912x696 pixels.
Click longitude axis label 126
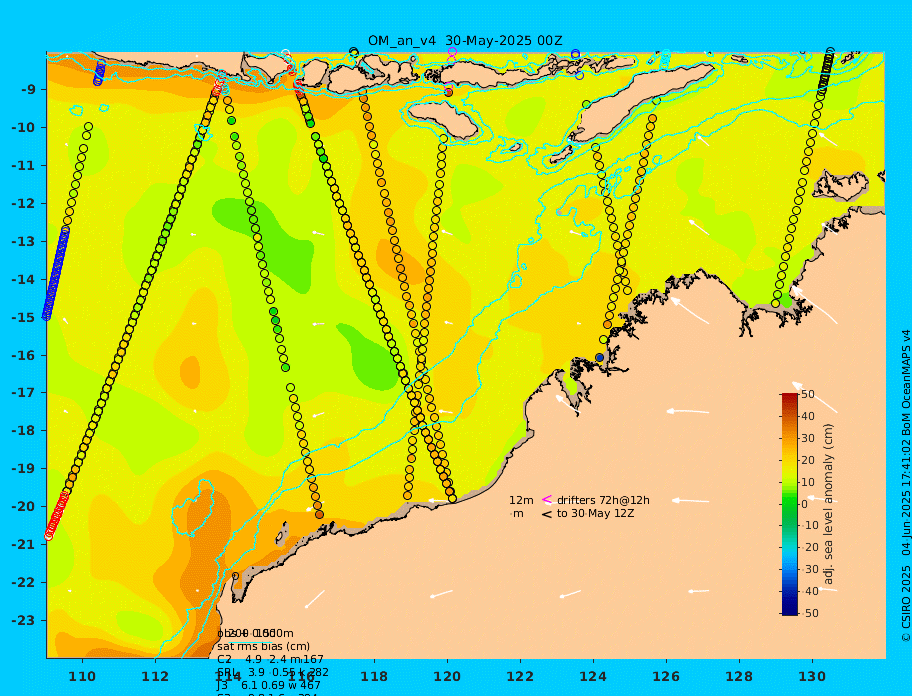(x=666, y=677)
